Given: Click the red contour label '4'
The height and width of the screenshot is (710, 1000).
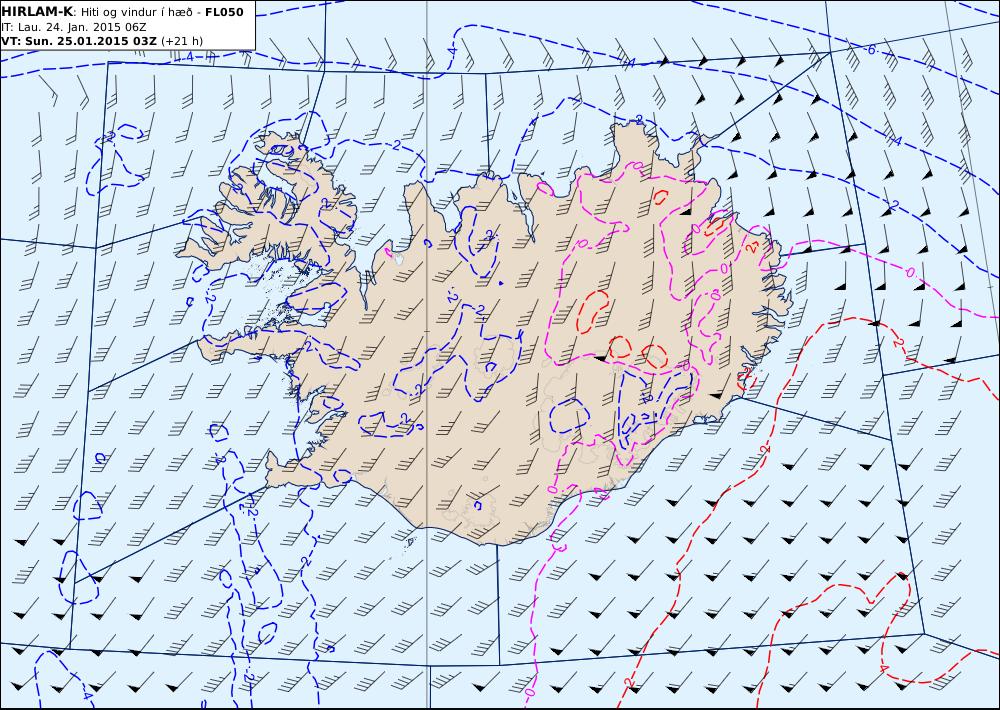Looking at the screenshot, I should point(885,668).
